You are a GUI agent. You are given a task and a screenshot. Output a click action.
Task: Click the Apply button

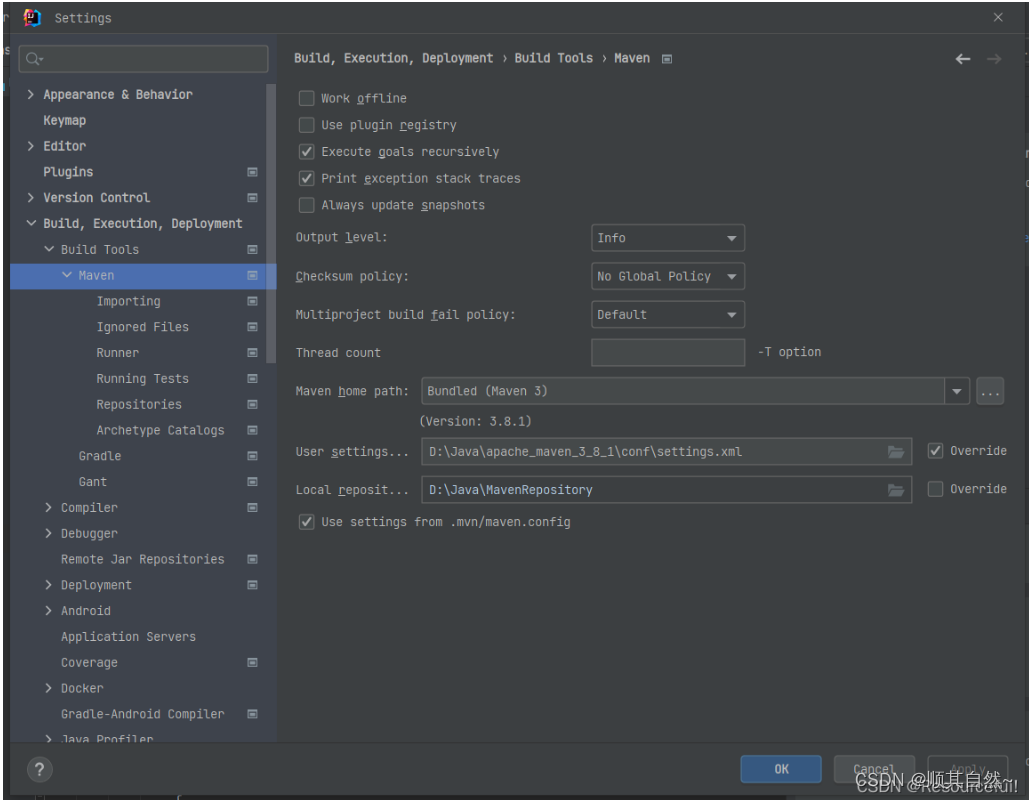(967, 769)
